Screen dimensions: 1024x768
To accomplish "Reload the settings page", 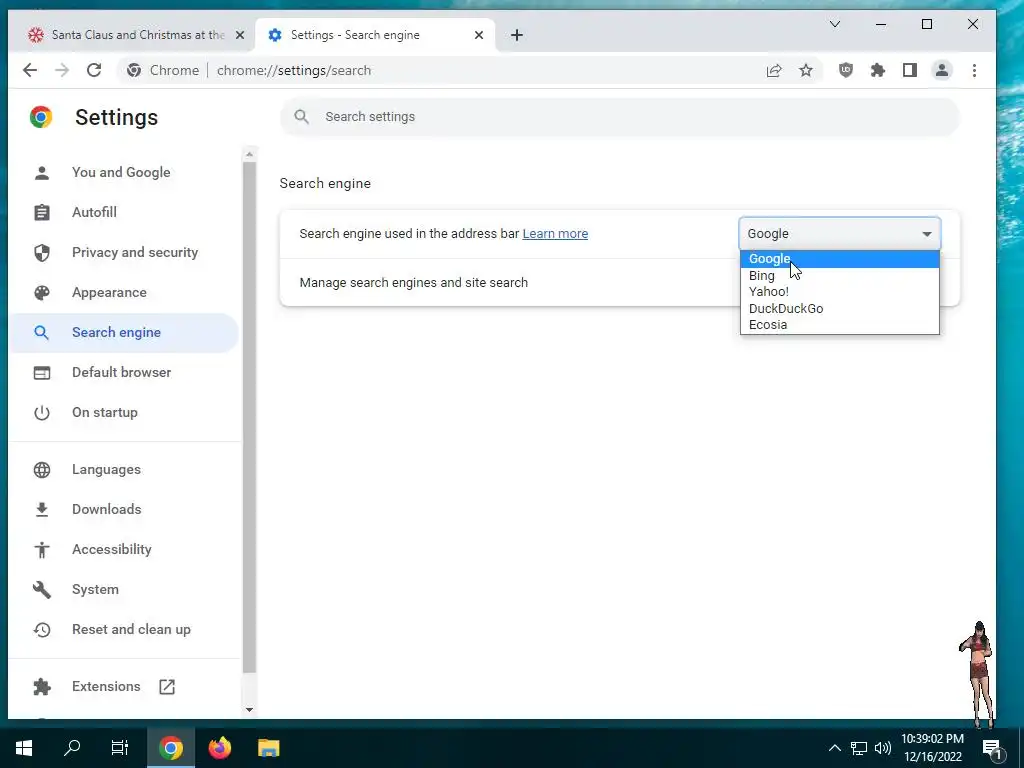I will pos(94,70).
